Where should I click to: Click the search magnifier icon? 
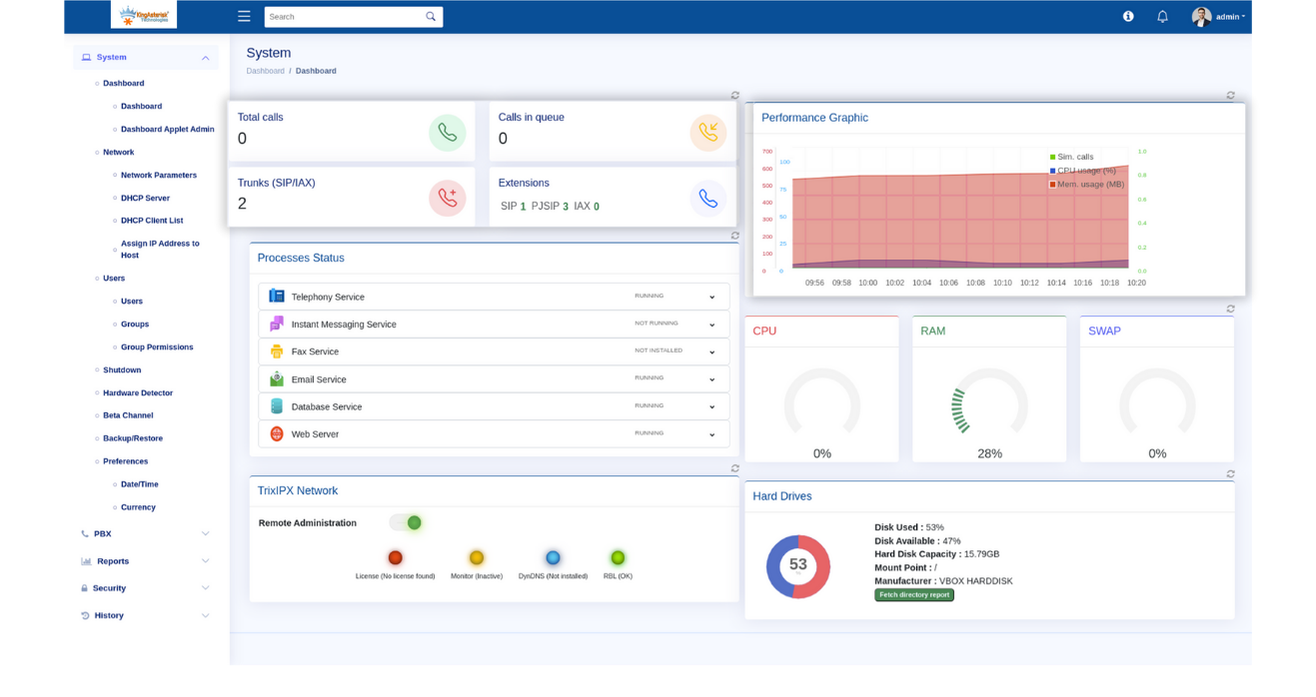click(431, 16)
